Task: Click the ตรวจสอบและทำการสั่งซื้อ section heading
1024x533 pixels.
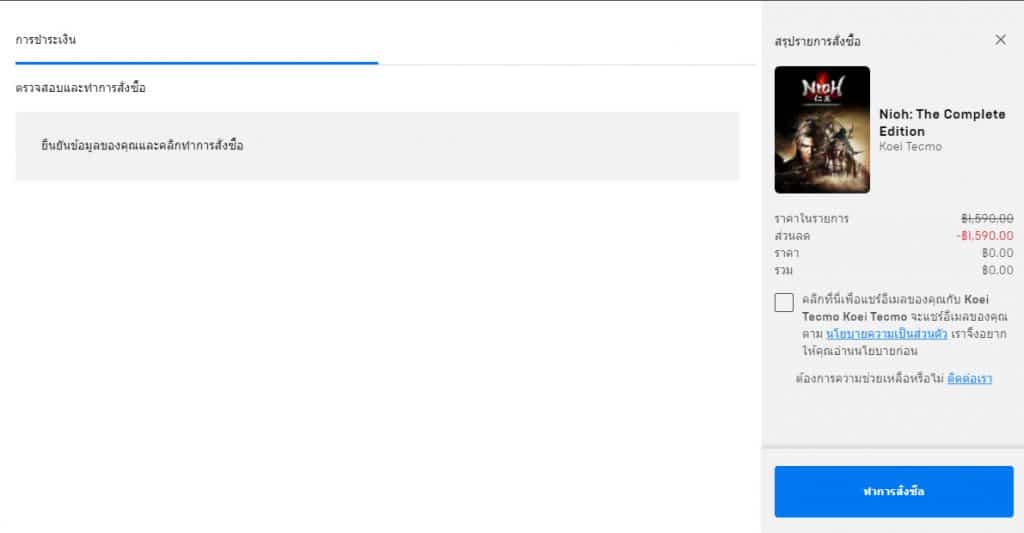Action: [80, 88]
